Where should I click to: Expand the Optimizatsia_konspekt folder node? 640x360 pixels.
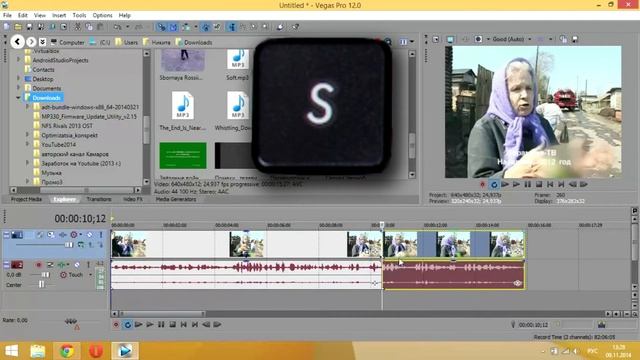pyautogui.click(x=28, y=135)
